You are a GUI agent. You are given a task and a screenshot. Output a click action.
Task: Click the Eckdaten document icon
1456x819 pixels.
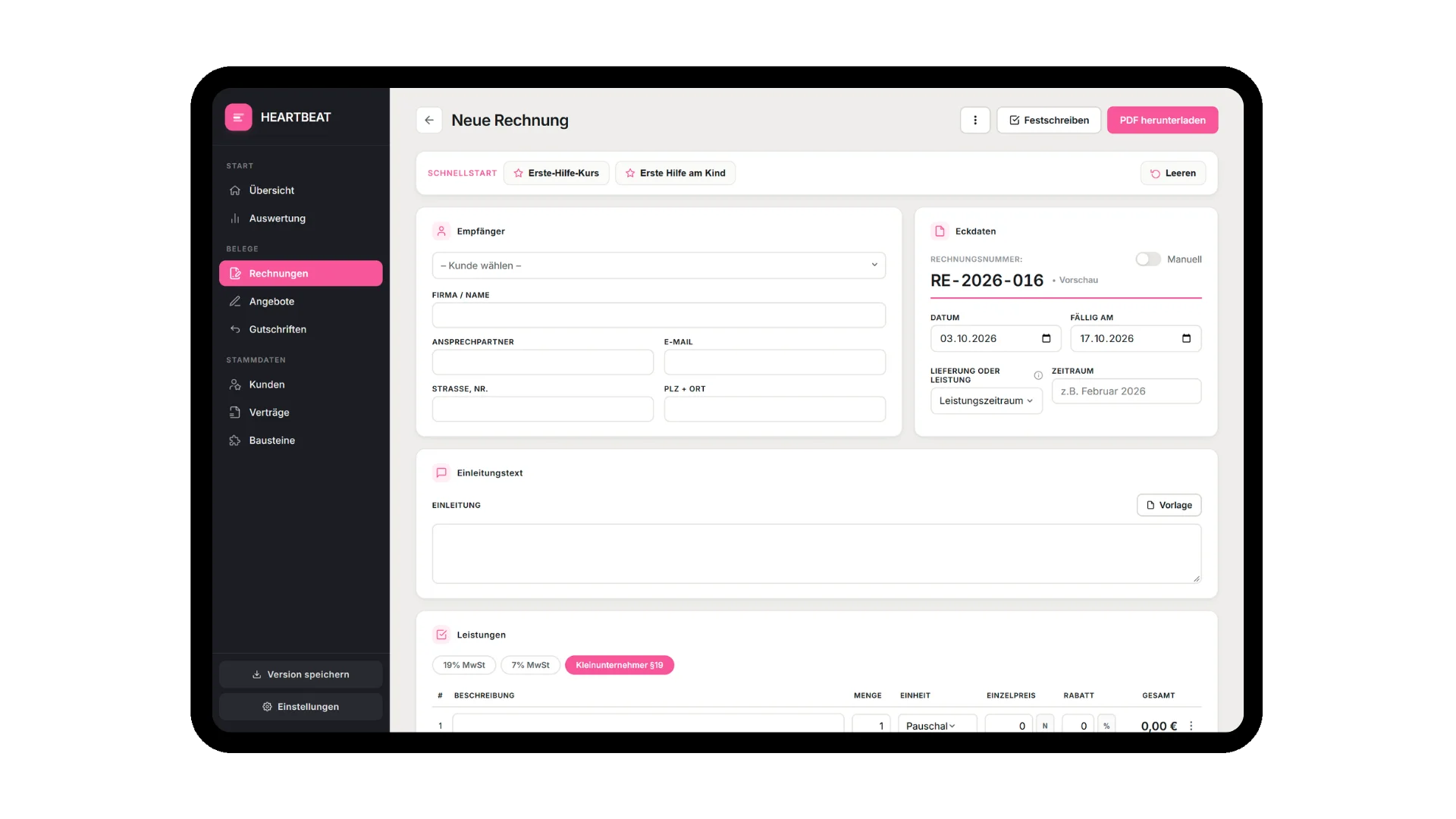(x=940, y=231)
